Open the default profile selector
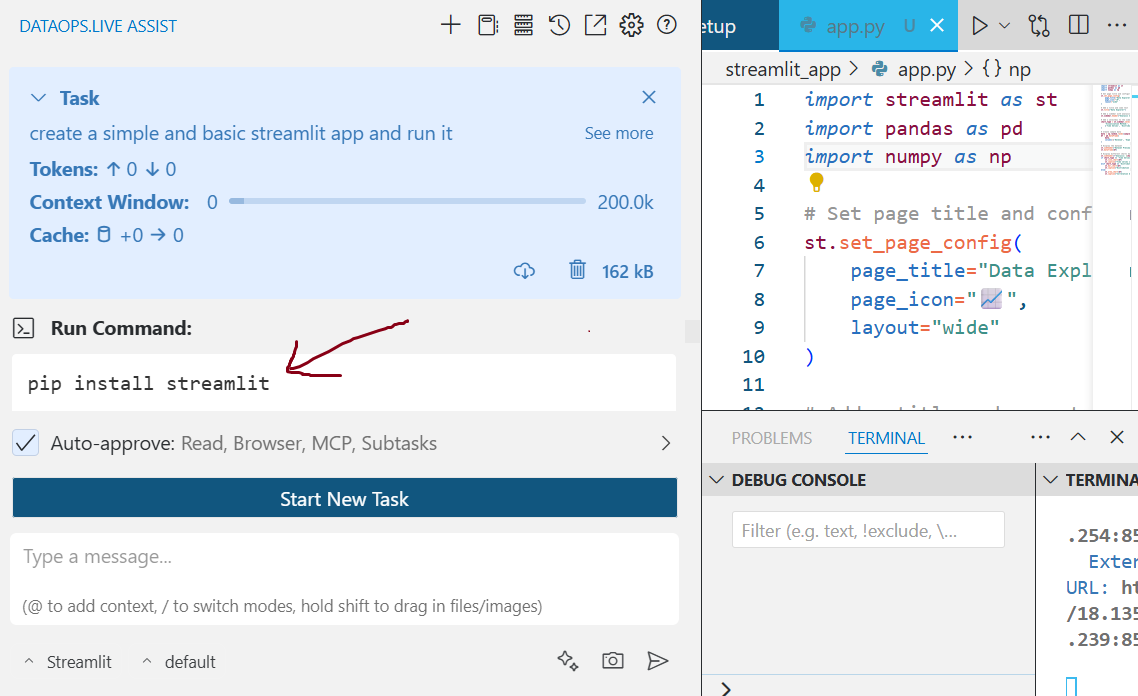1138x696 pixels. pyautogui.click(x=179, y=662)
